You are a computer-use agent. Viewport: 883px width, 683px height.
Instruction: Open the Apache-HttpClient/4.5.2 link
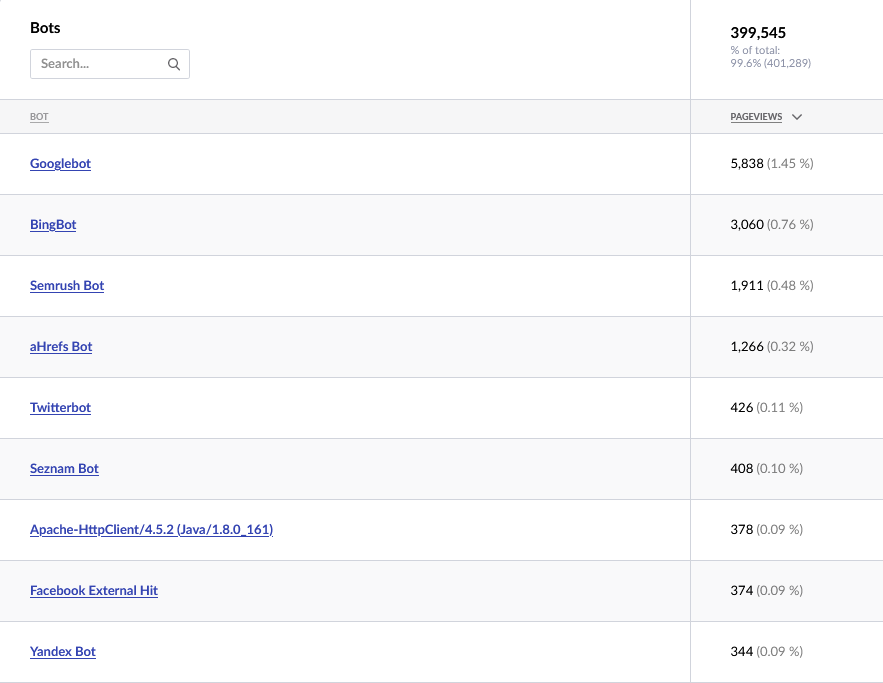pyautogui.click(x=151, y=530)
